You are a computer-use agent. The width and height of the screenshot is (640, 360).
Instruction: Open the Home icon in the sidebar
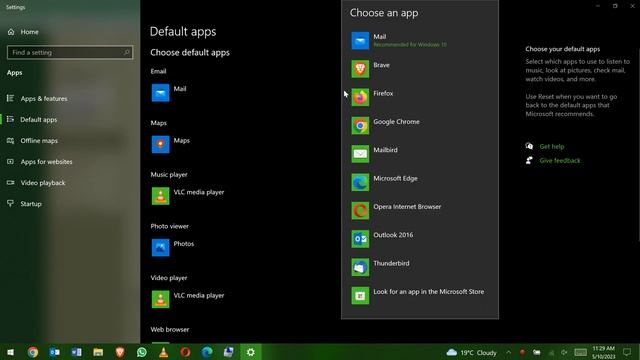pos(11,32)
